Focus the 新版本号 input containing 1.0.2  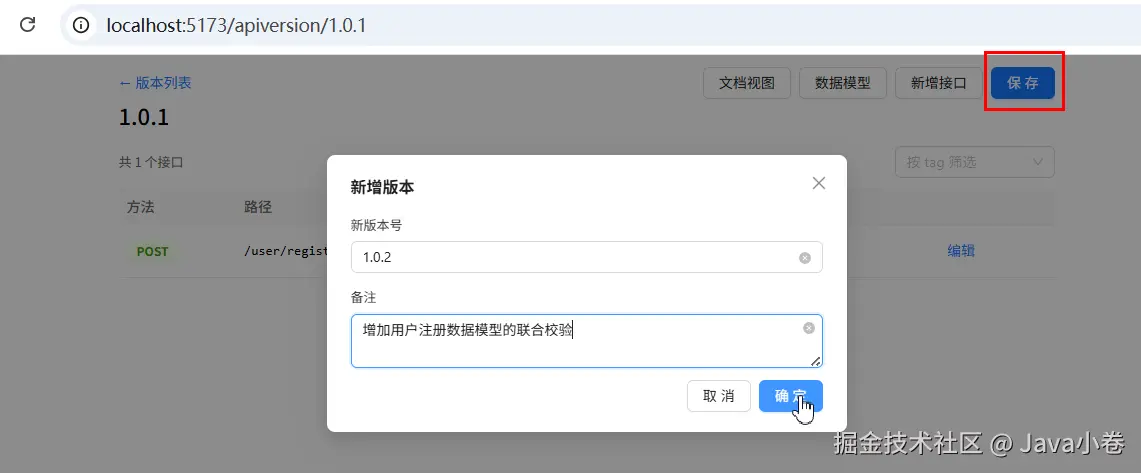coord(587,258)
